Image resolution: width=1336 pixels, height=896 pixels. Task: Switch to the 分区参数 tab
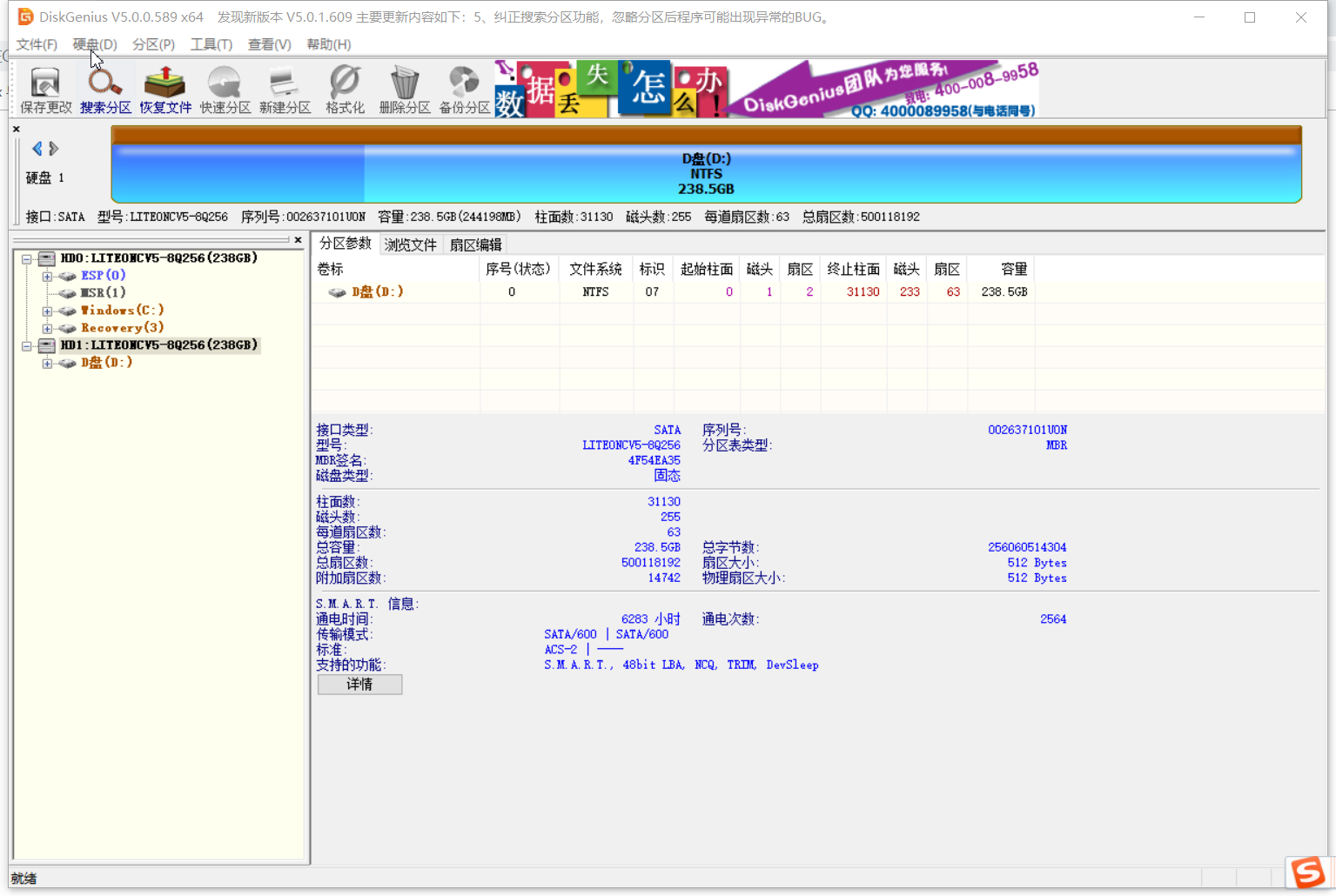point(346,244)
